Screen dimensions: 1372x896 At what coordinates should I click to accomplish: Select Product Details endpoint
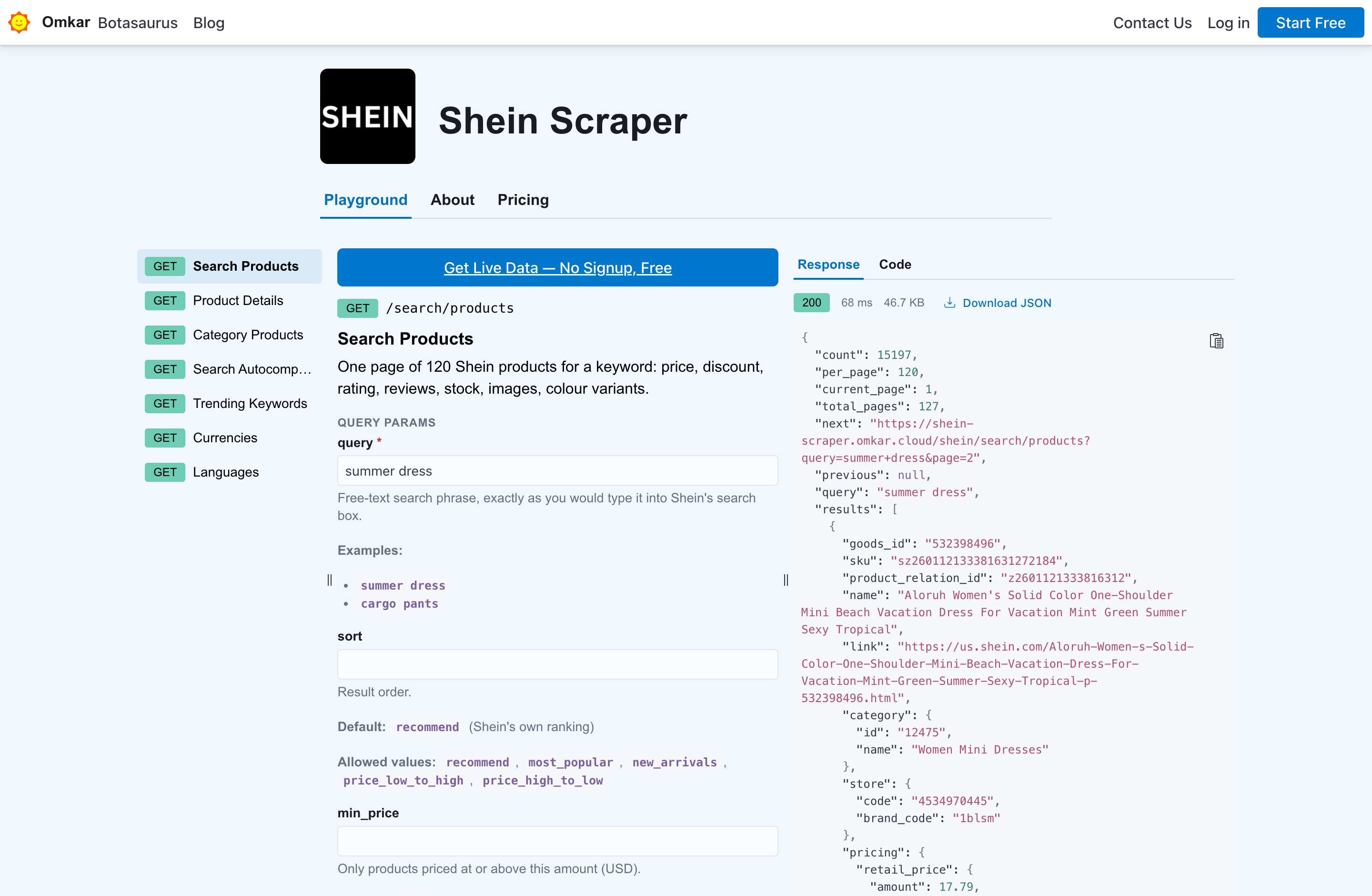[x=230, y=300]
